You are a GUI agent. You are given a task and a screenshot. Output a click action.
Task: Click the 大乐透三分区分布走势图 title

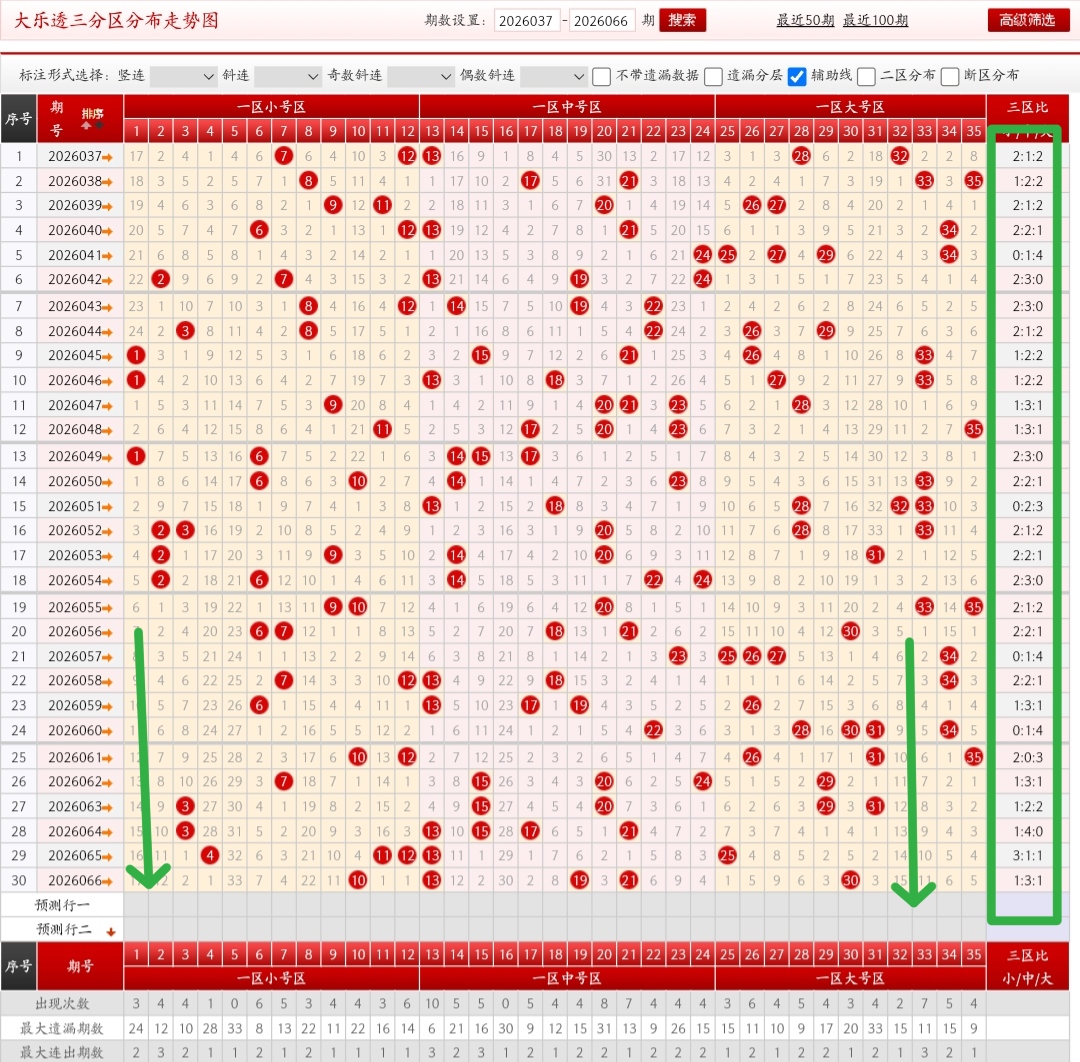[116, 21]
